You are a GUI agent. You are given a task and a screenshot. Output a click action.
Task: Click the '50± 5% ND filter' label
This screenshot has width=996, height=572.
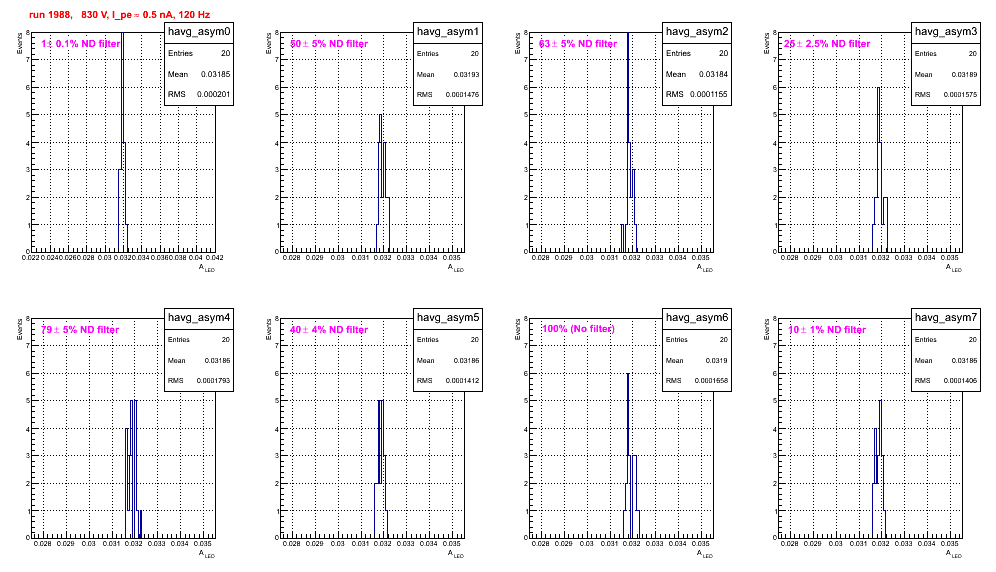pyautogui.click(x=329, y=44)
